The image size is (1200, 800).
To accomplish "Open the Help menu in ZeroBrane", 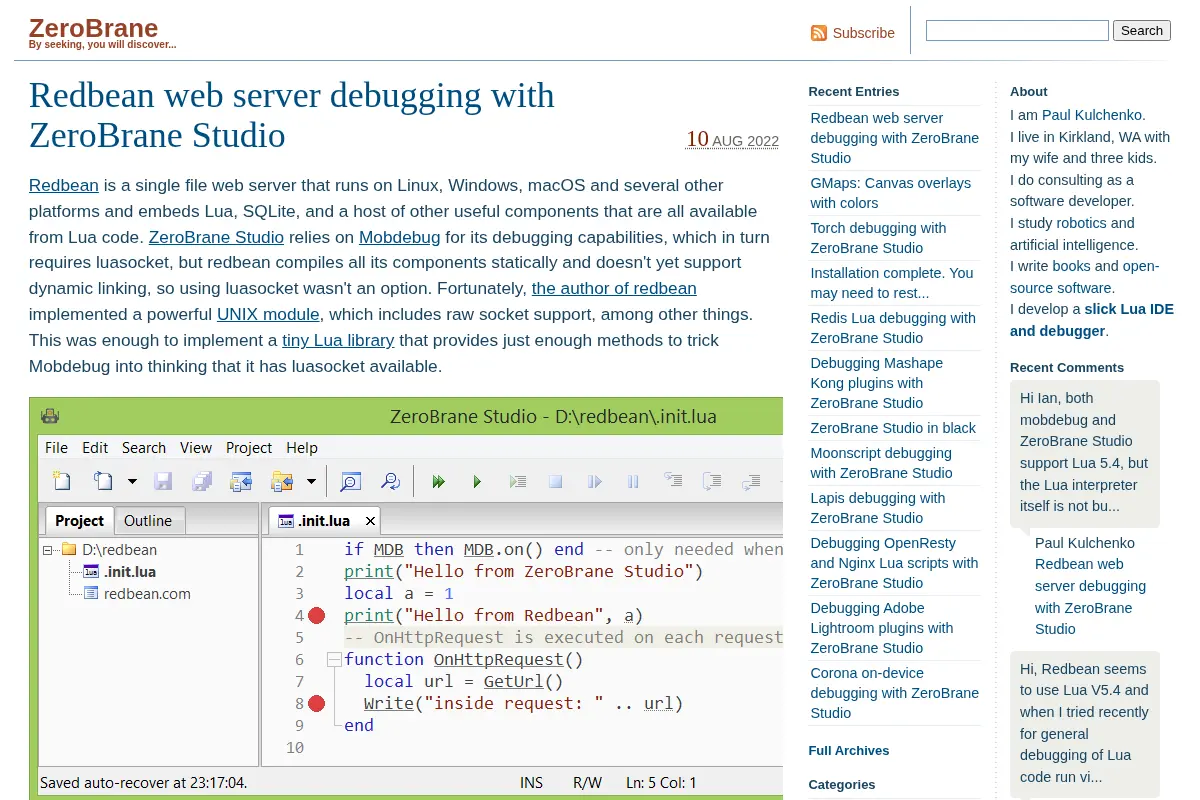I will point(302,447).
